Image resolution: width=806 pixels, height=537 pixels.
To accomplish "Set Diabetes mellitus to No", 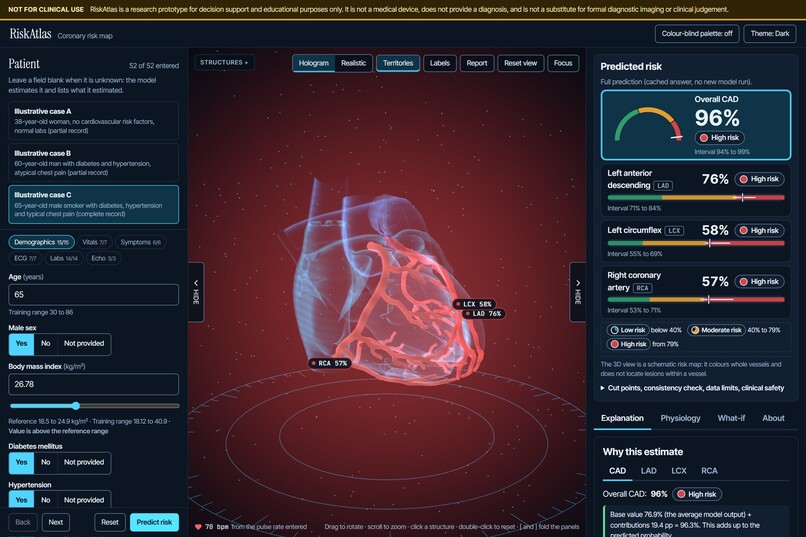I will coord(45,462).
